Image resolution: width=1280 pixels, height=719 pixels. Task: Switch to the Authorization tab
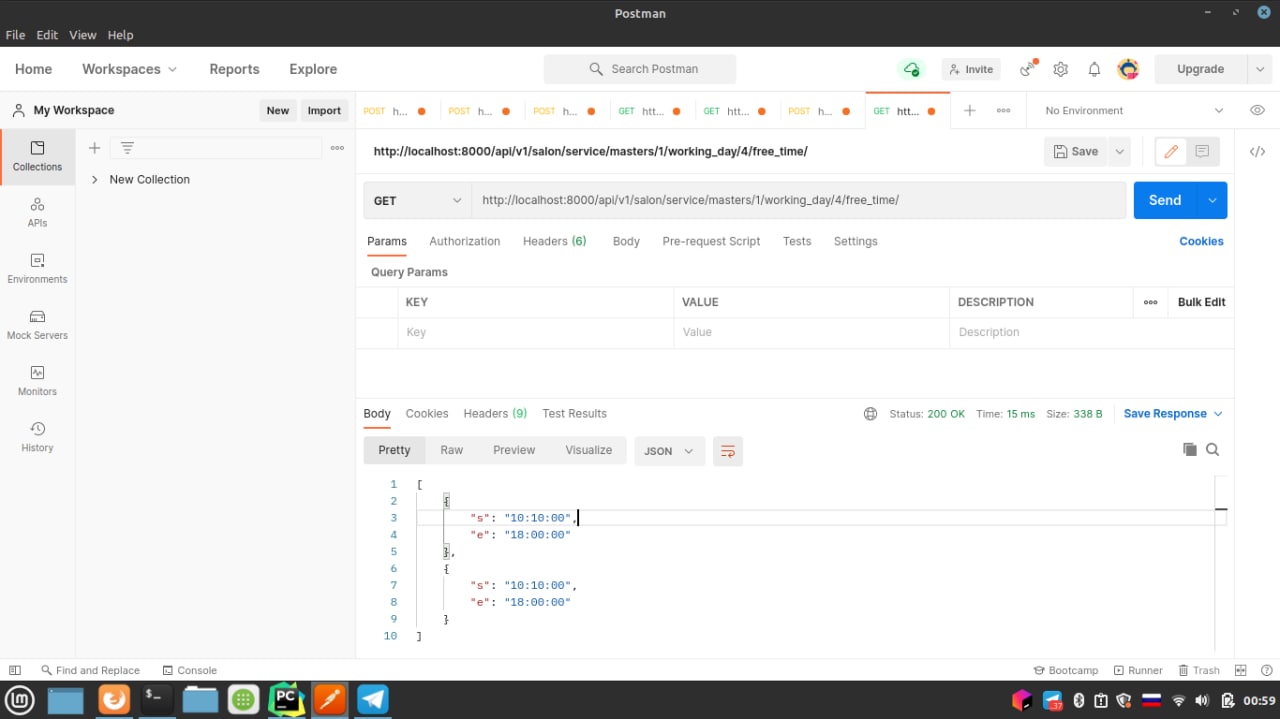(464, 241)
